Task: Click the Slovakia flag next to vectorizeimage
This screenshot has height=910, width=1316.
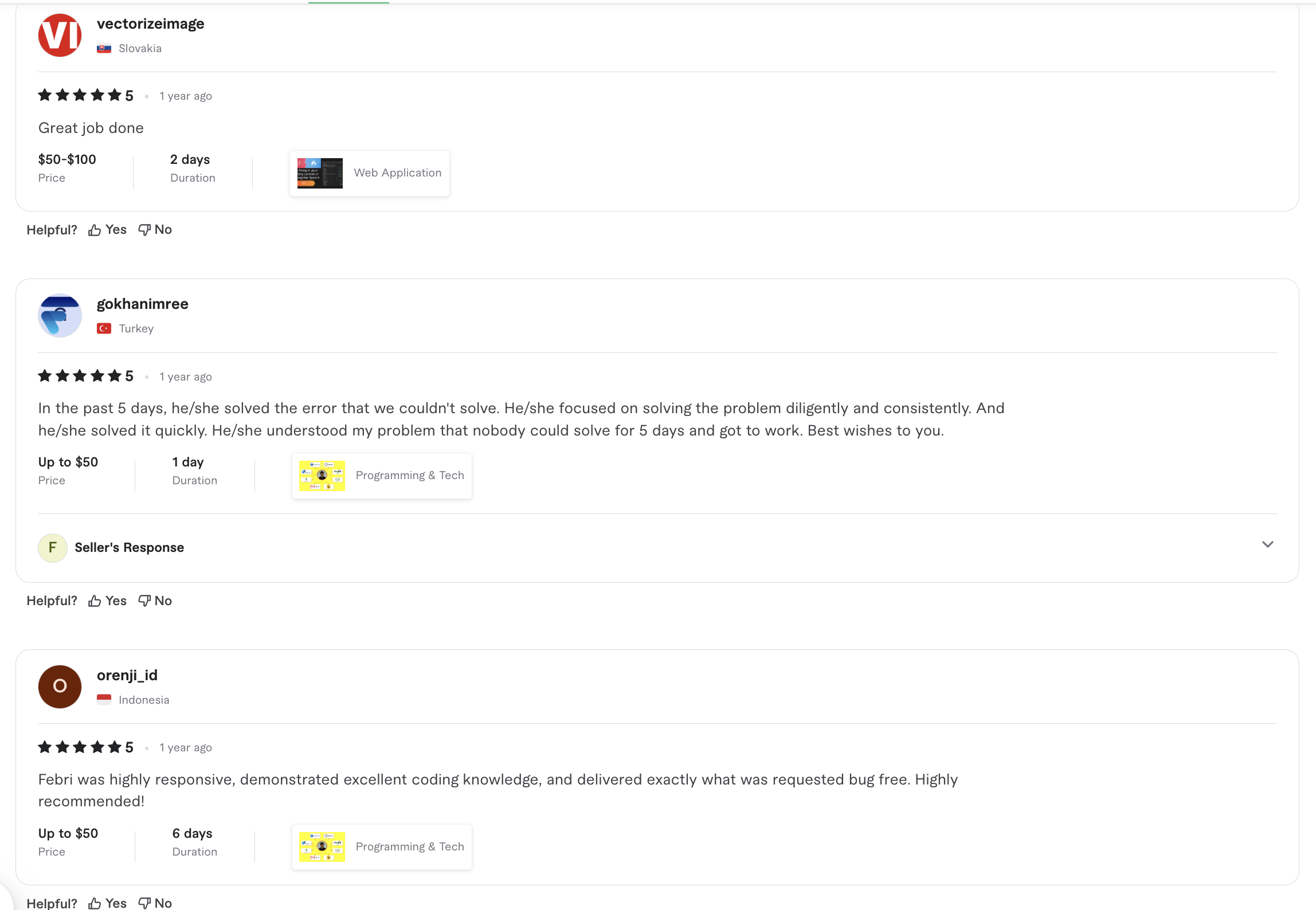Action: click(x=104, y=48)
